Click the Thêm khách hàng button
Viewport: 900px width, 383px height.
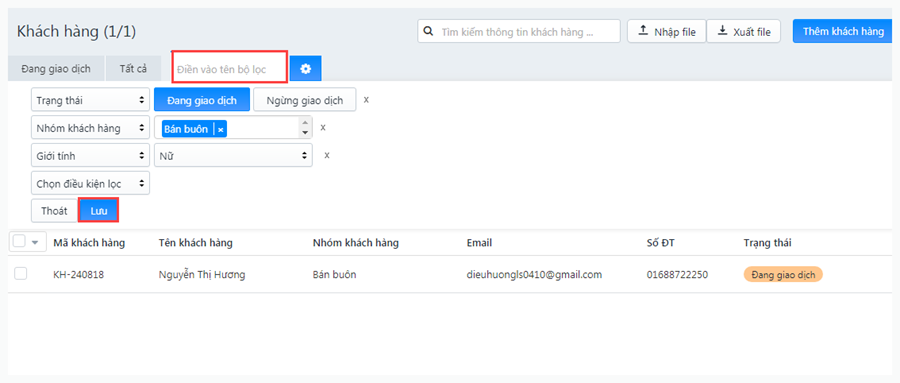pyautogui.click(x=843, y=31)
